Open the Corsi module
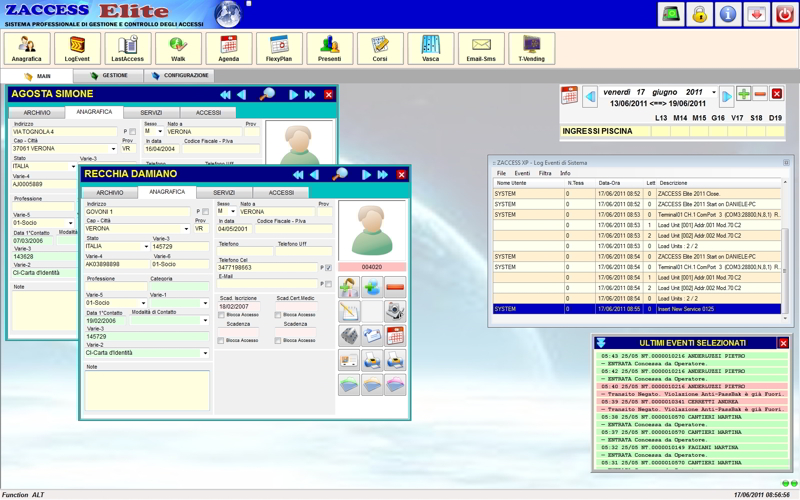 click(380, 48)
